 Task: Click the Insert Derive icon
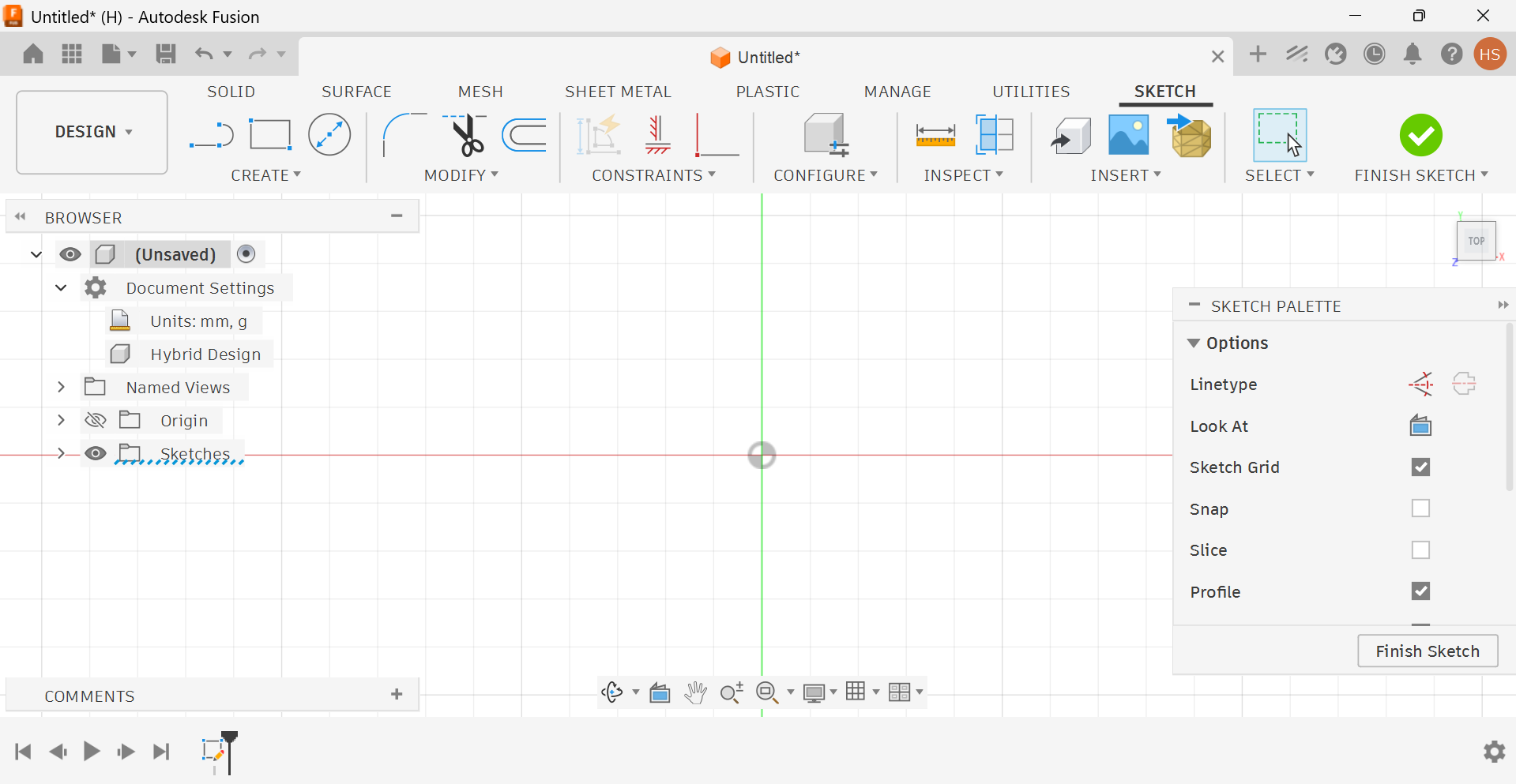pyautogui.click(x=1070, y=135)
